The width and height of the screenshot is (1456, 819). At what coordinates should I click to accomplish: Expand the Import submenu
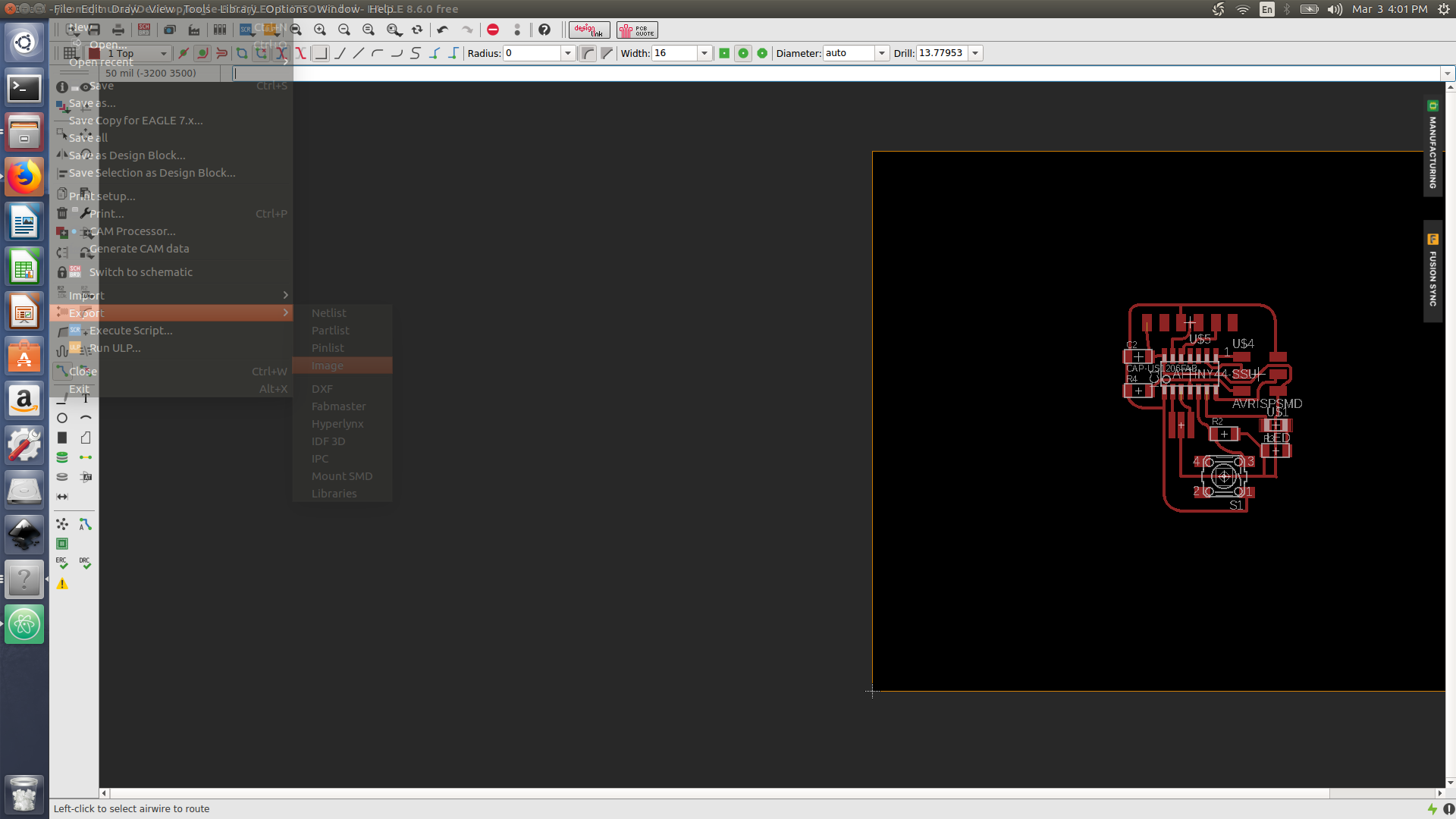[171, 295]
